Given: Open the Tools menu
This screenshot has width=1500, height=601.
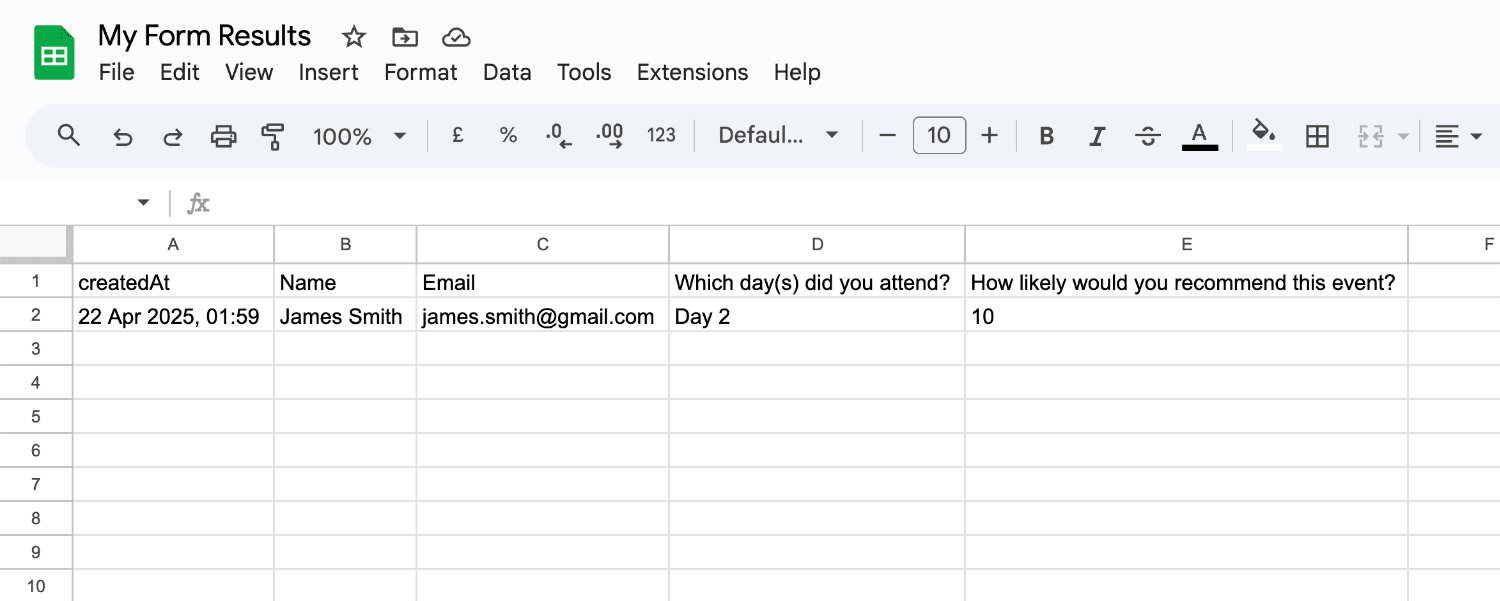Looking at the screenshot, I should pyautogui.click(x=584, y=72).
